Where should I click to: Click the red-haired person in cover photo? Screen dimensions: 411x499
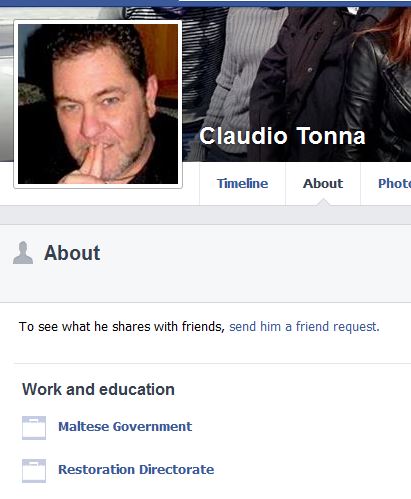[383, 83]
